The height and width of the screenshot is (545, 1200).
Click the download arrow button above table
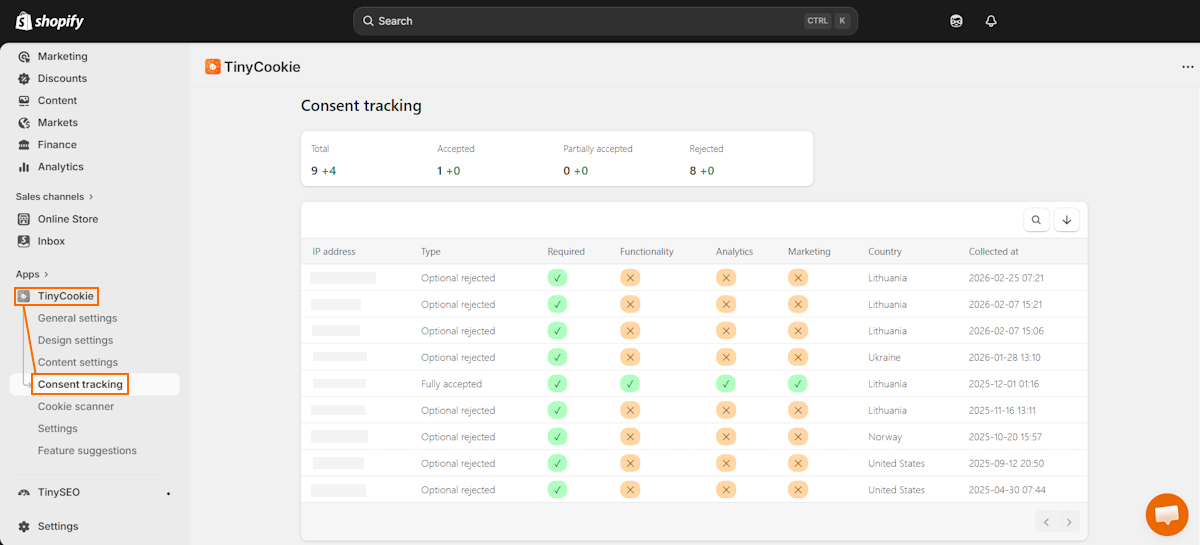click(x=1067, y=220)
